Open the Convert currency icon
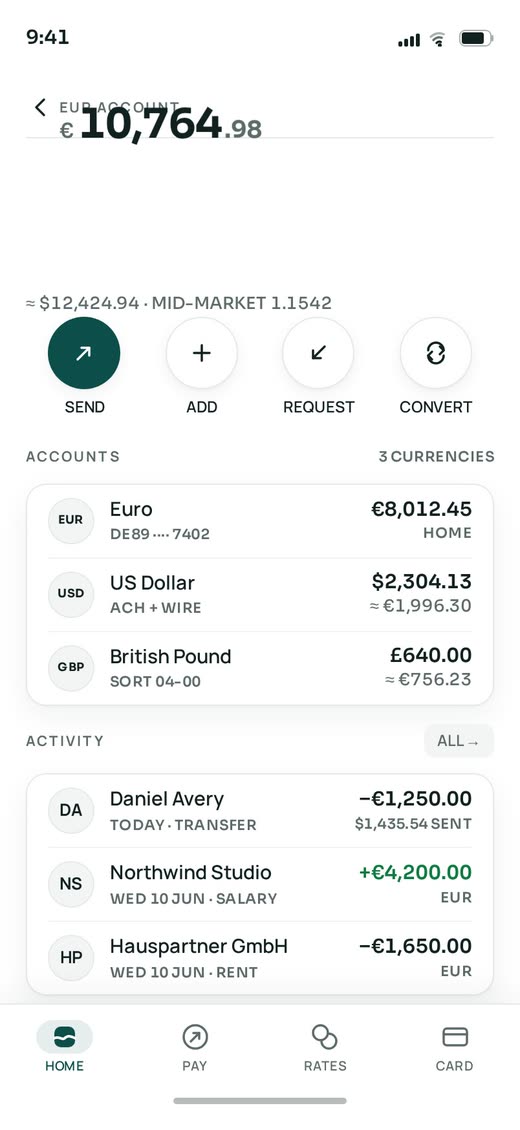Image resolution: width=520 pixels, height=1130 pixels. 436,353
